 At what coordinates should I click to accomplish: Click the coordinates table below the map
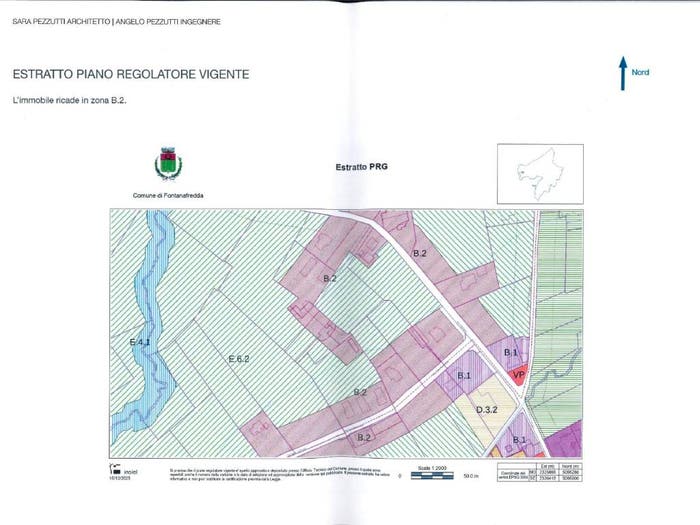pyautogui.click(x=540, y=472)
